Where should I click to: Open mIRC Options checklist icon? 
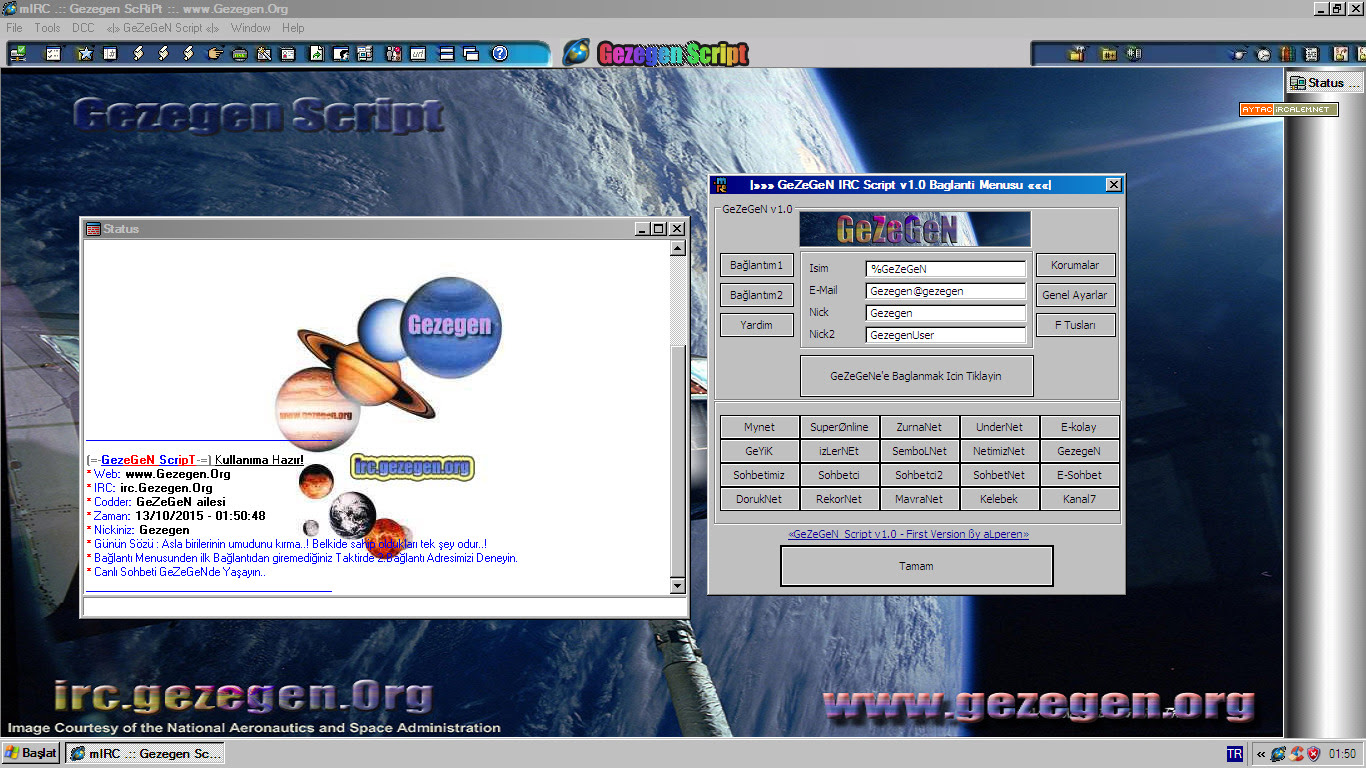tap(53, 54)
